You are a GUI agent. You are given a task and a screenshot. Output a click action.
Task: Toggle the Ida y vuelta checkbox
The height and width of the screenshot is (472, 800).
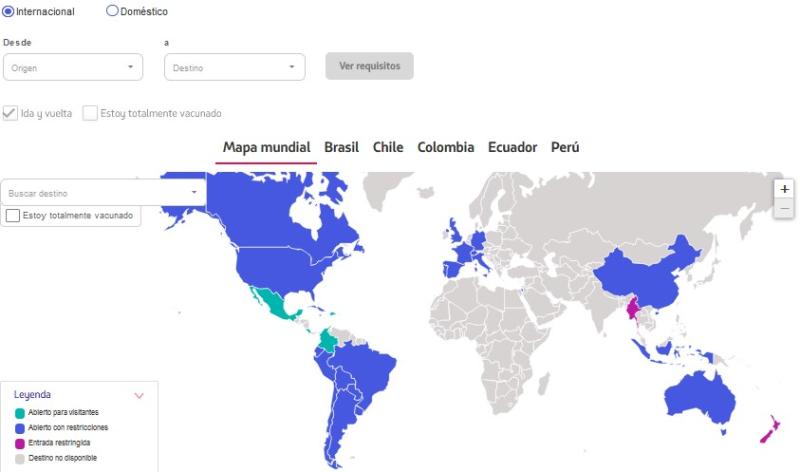point(11,113)
